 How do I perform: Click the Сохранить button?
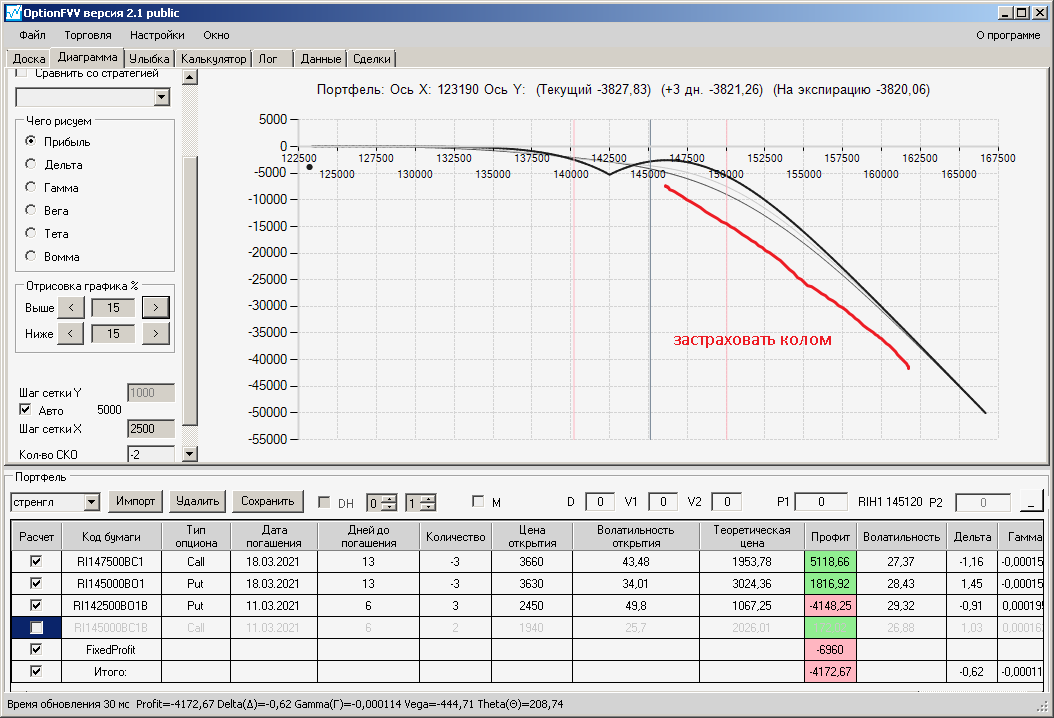point(268,501)
